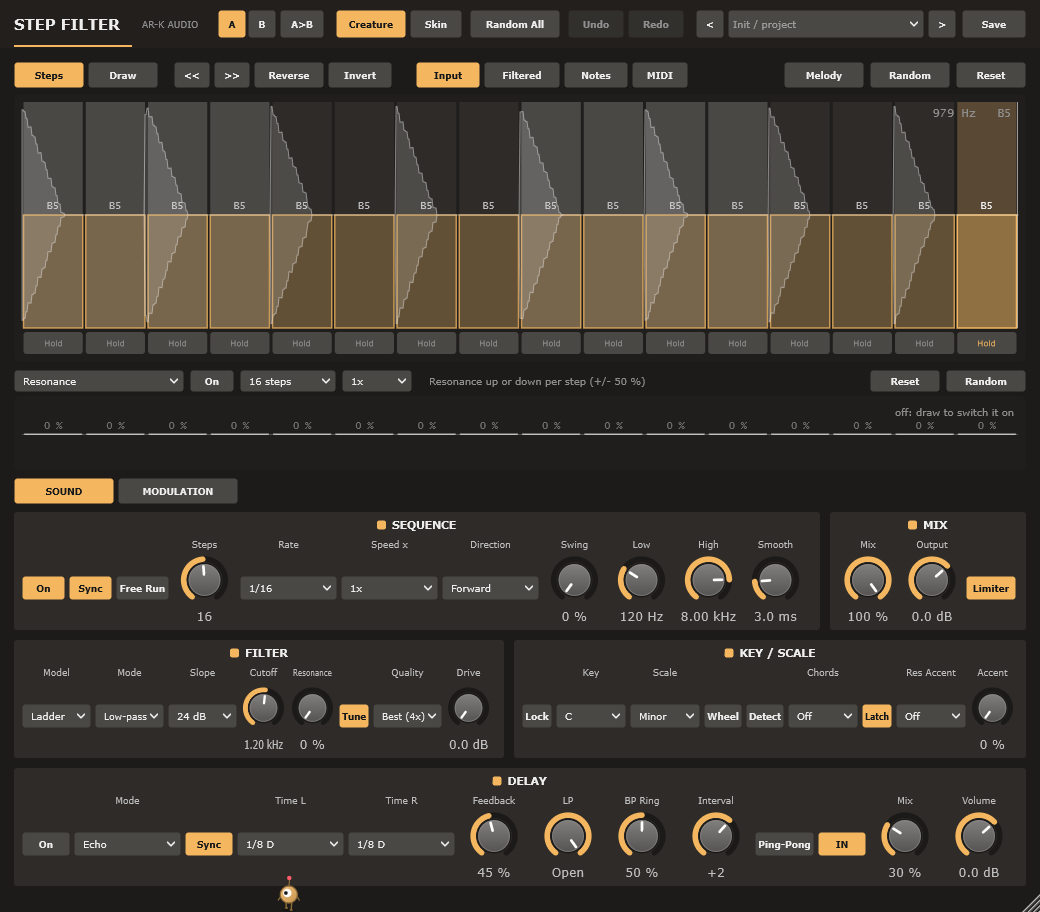The width and height of the screenshot is (1040, 912).
Task: Open the sequence Rate 1/16 dropdown
Action: coord(288,588)
